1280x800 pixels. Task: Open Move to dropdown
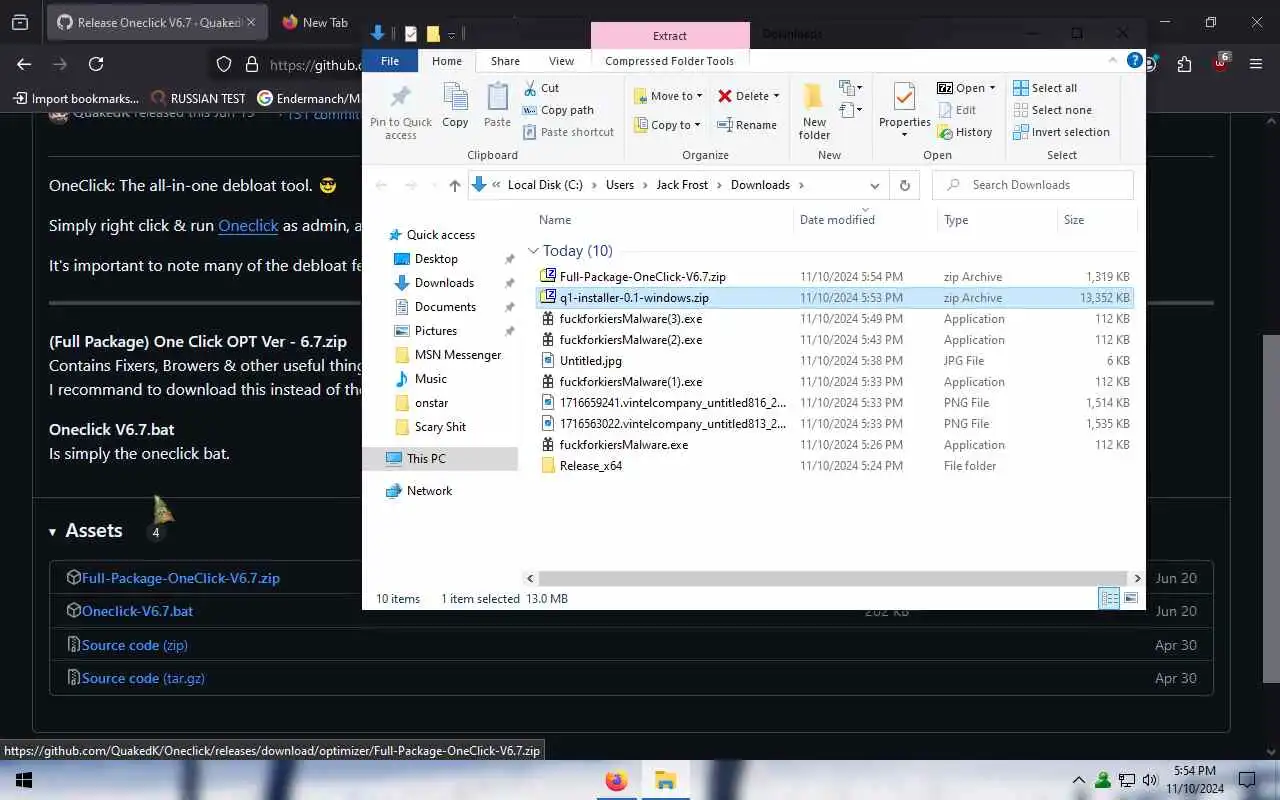click(668, 96)
